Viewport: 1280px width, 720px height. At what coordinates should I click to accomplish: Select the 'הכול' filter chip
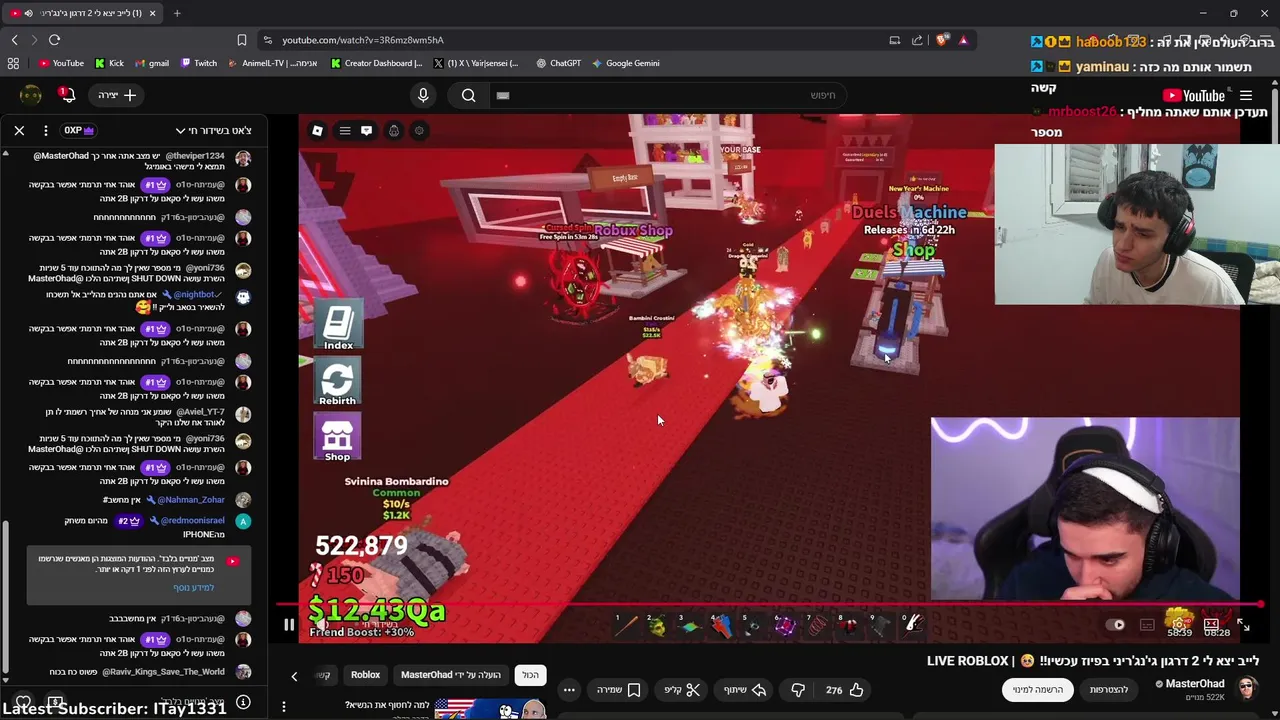point(530,675)
